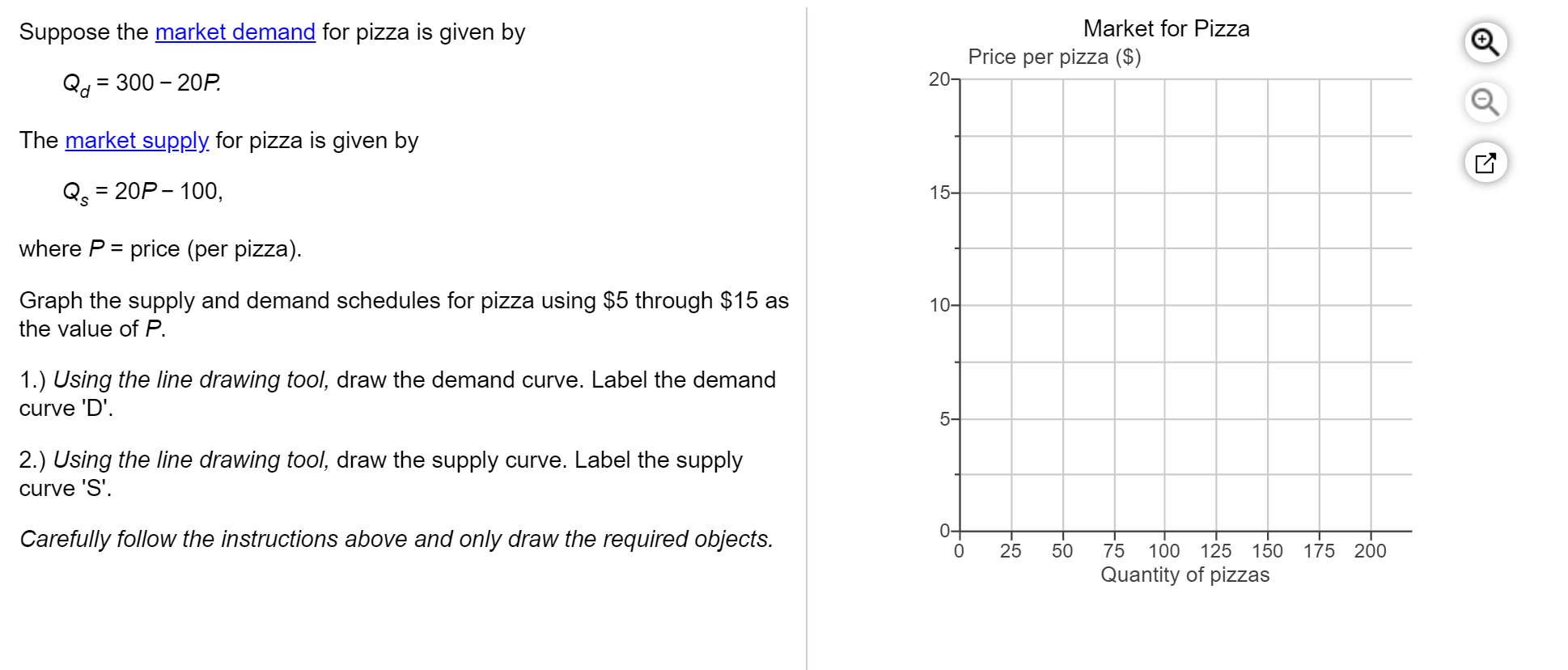Click the 10 mark on the price axis

[x=939, y=306]
